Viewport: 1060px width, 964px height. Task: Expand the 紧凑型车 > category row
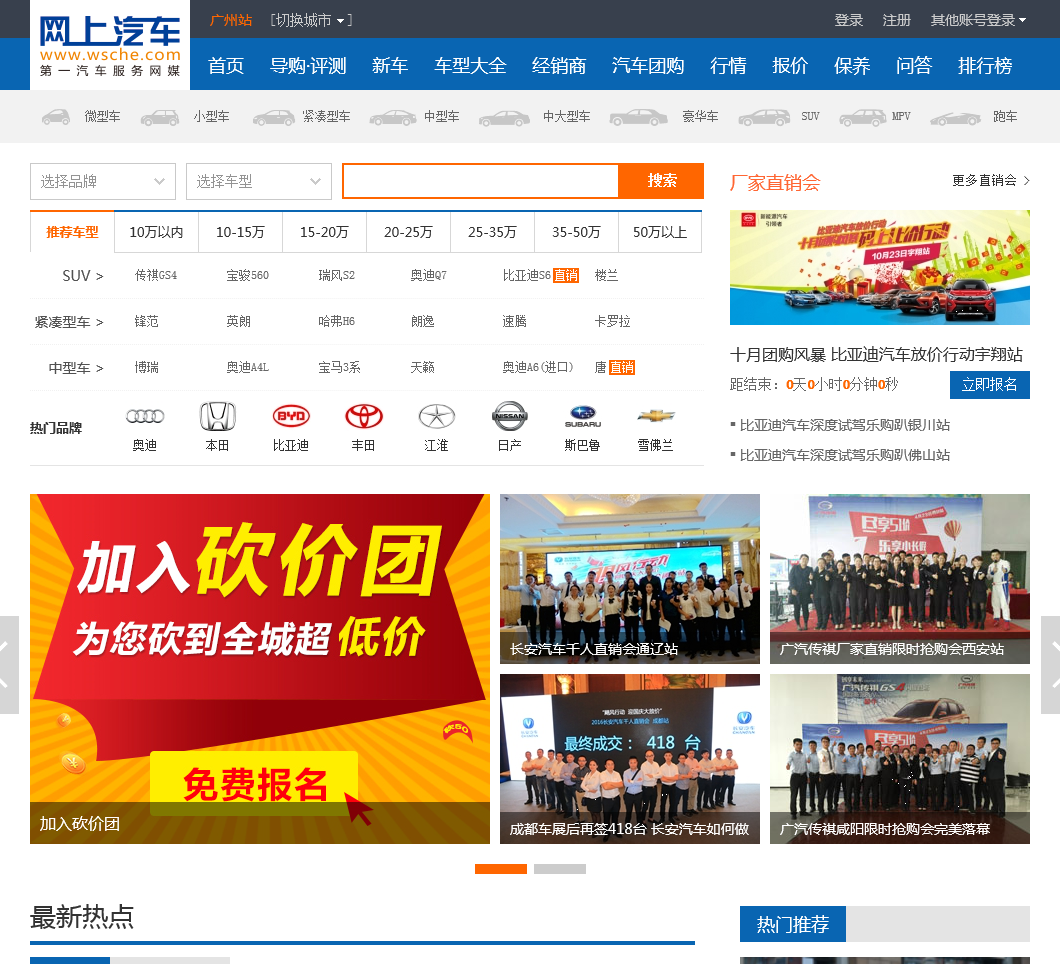click(69, 322)
